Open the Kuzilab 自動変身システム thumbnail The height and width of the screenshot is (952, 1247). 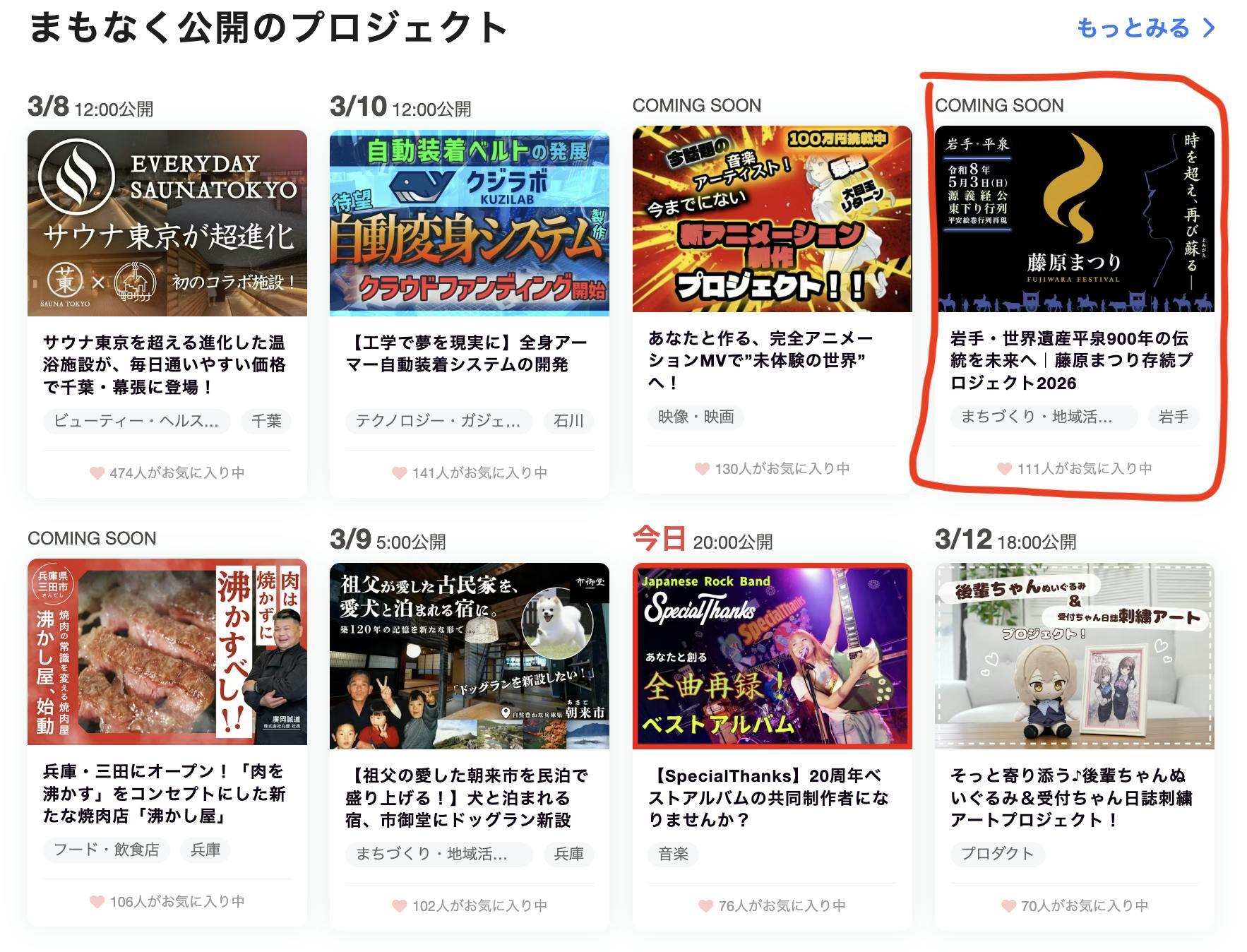[470, 223]
